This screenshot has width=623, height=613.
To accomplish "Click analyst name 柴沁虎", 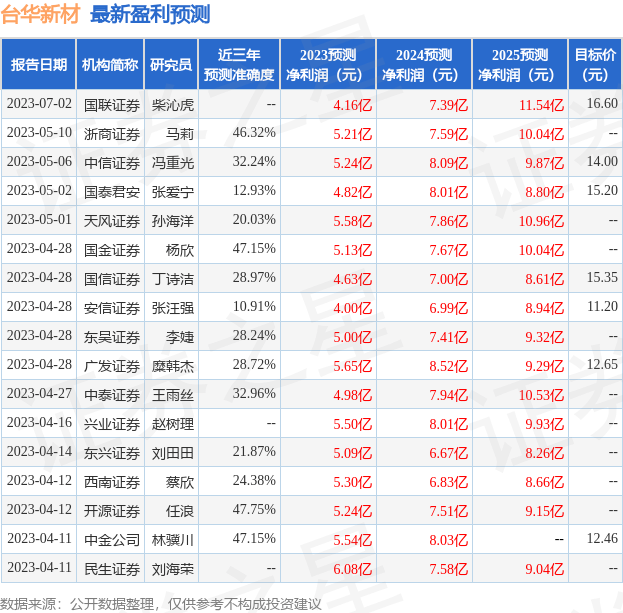I will coord(172,104).
